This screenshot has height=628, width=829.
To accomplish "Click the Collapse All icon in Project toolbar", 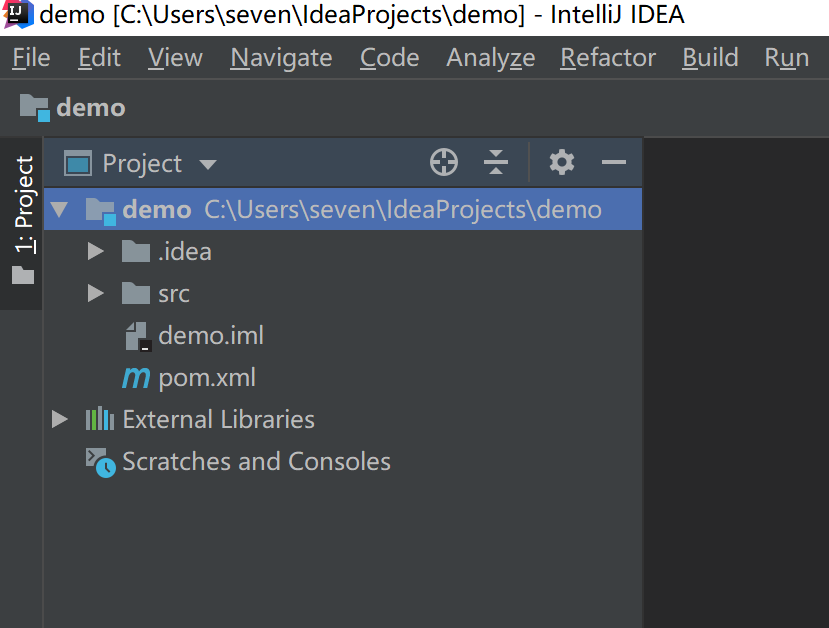I will pyautogui.click(x=496, y=162).
